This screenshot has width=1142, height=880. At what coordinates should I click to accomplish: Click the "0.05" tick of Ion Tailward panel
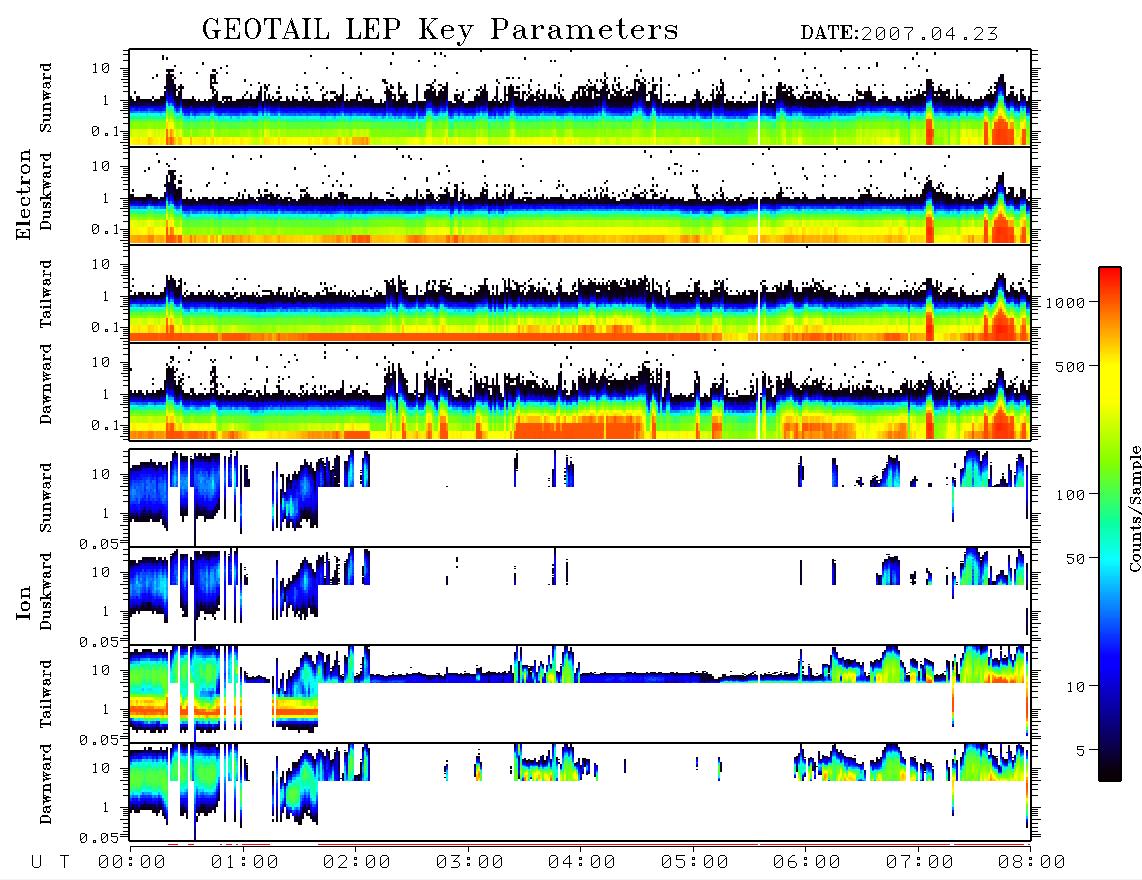coord(100,739)
